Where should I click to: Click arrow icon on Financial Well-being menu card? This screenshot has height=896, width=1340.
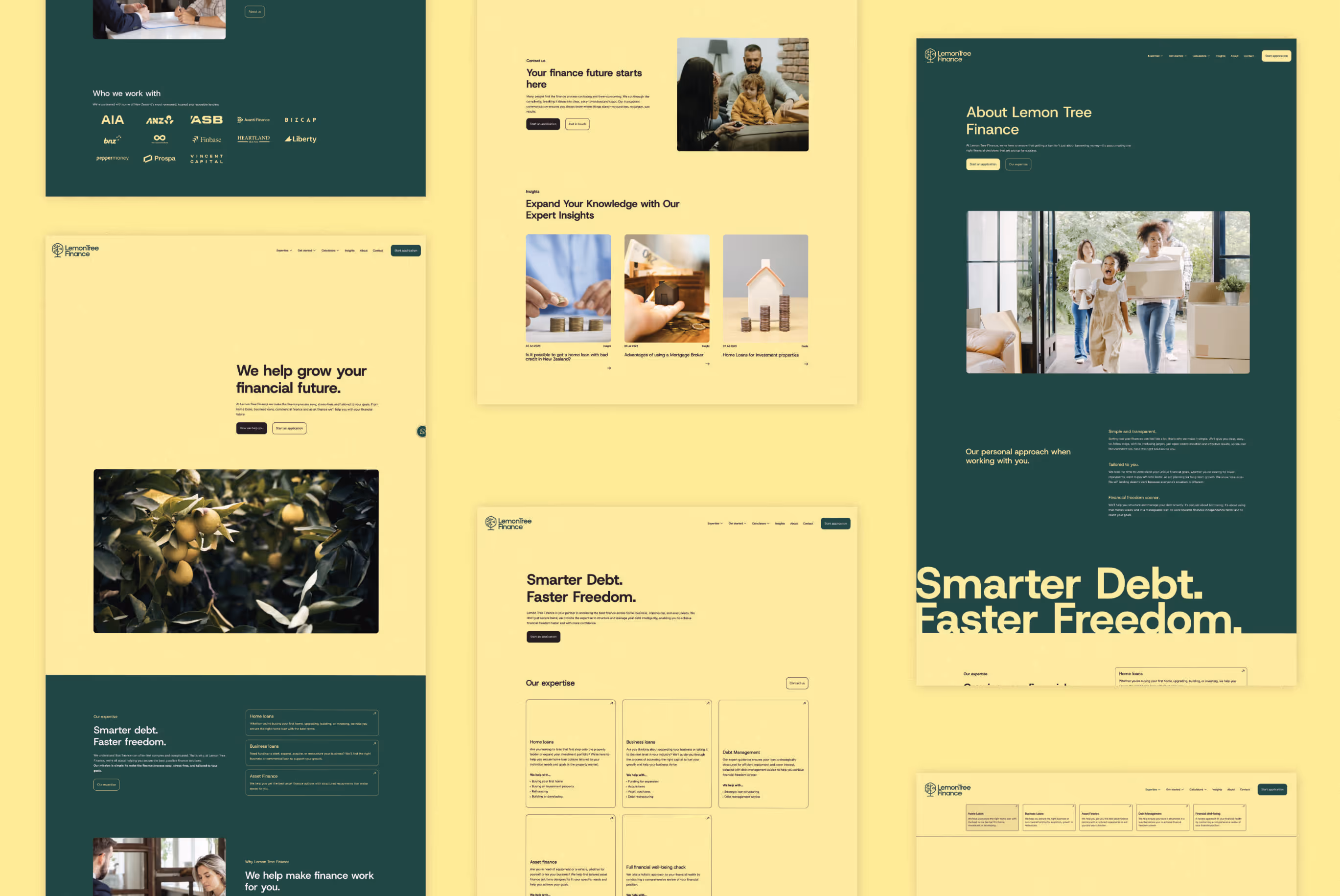pos(1243,807)
